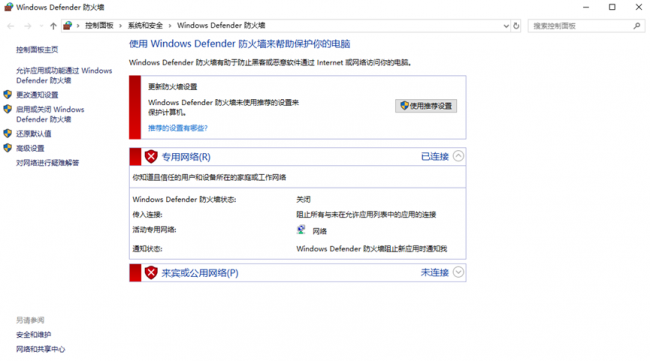Click the Control Panel icon in address bar
This screenshot has height=361, width=650.
point(68,26)
